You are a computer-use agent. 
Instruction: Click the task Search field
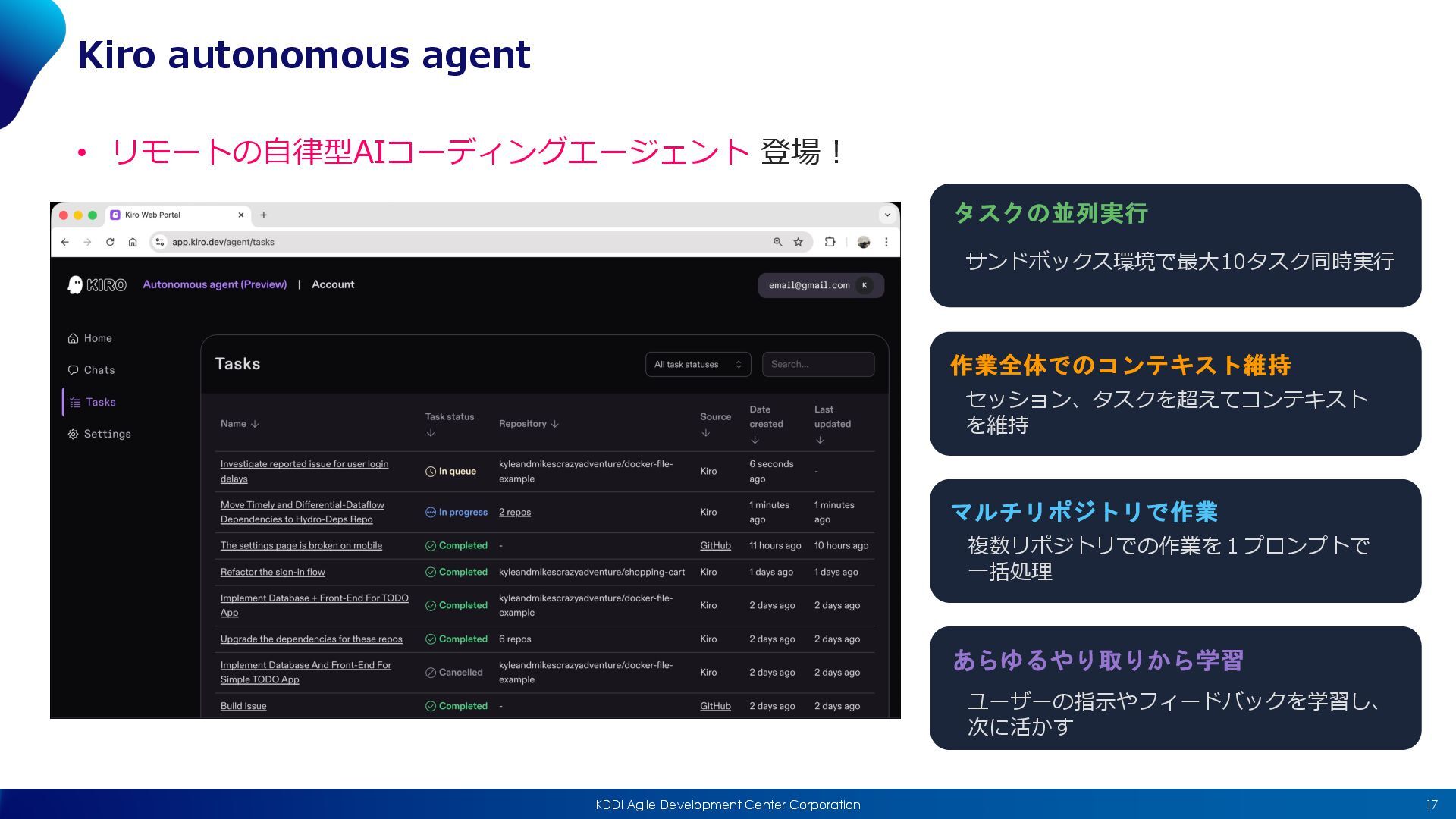(817, 364)
